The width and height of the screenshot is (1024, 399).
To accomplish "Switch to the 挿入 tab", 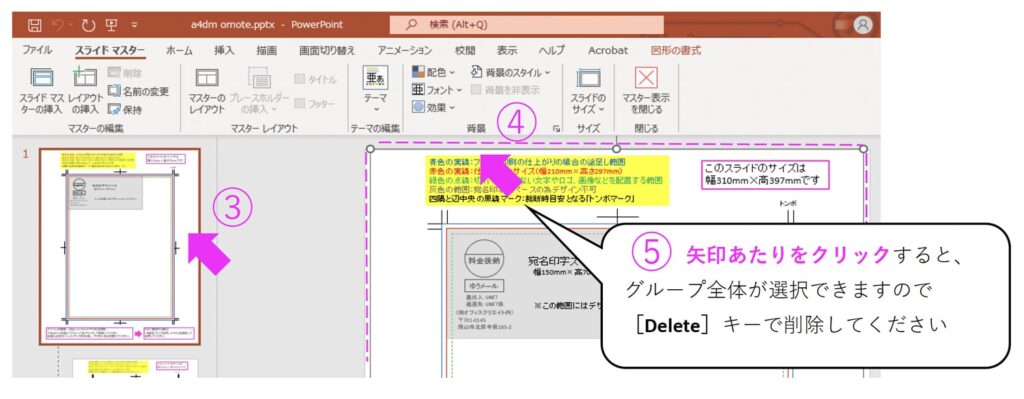I will click(x=224, y=50).
